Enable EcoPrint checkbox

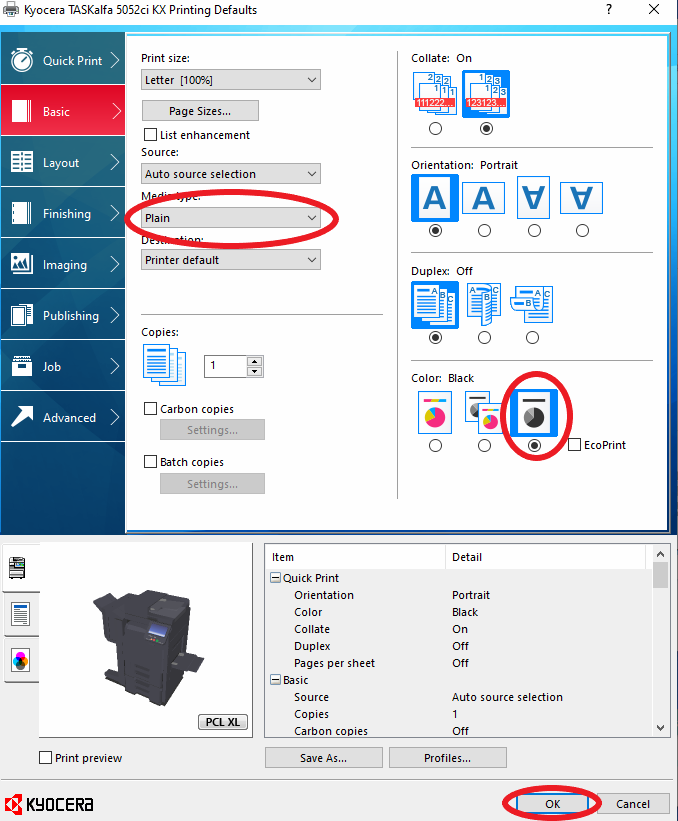[x=574, y=445]
